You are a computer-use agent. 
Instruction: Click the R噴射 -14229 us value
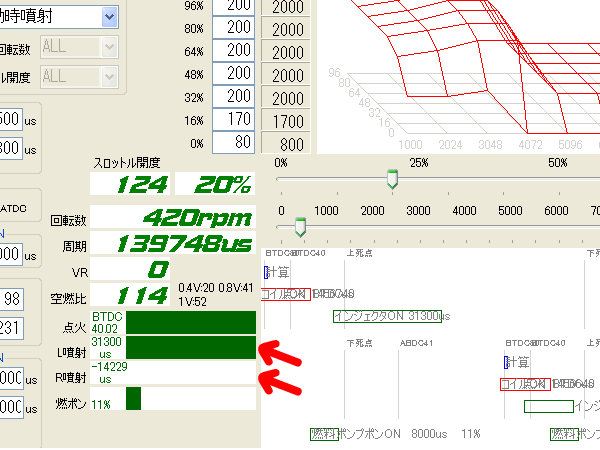click(109, 372)
